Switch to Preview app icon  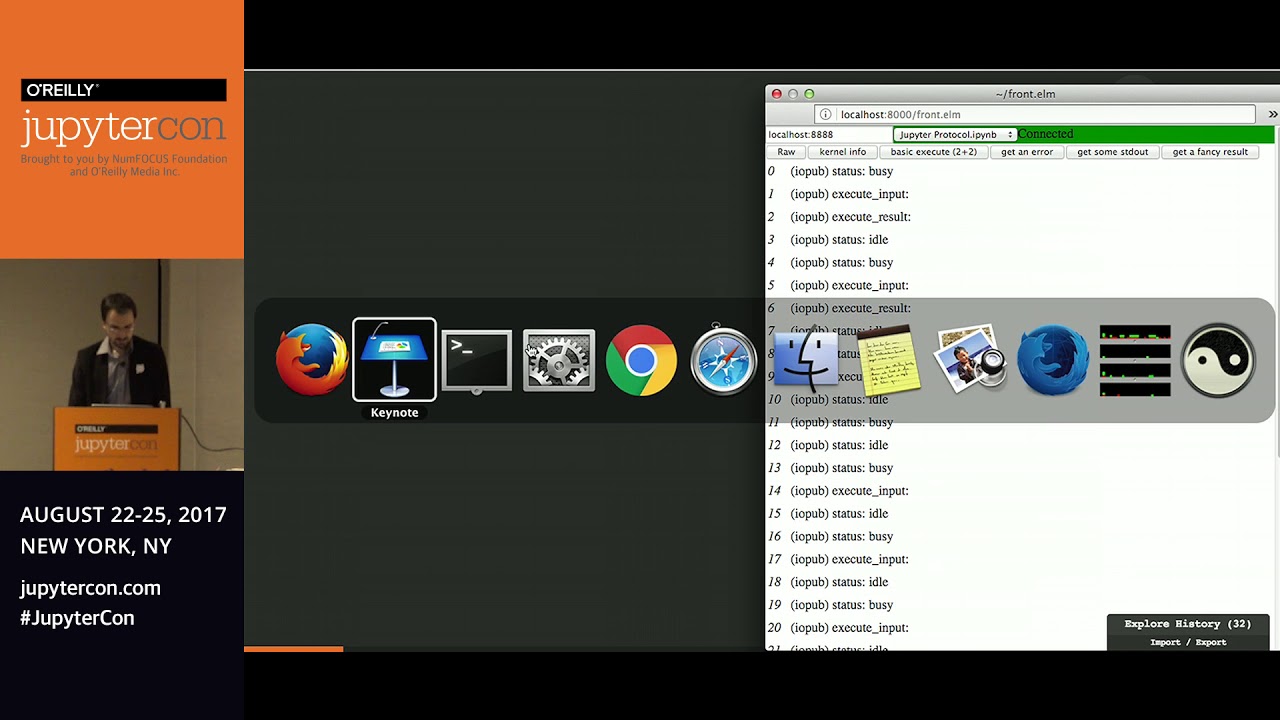click(x=970, y=359)
